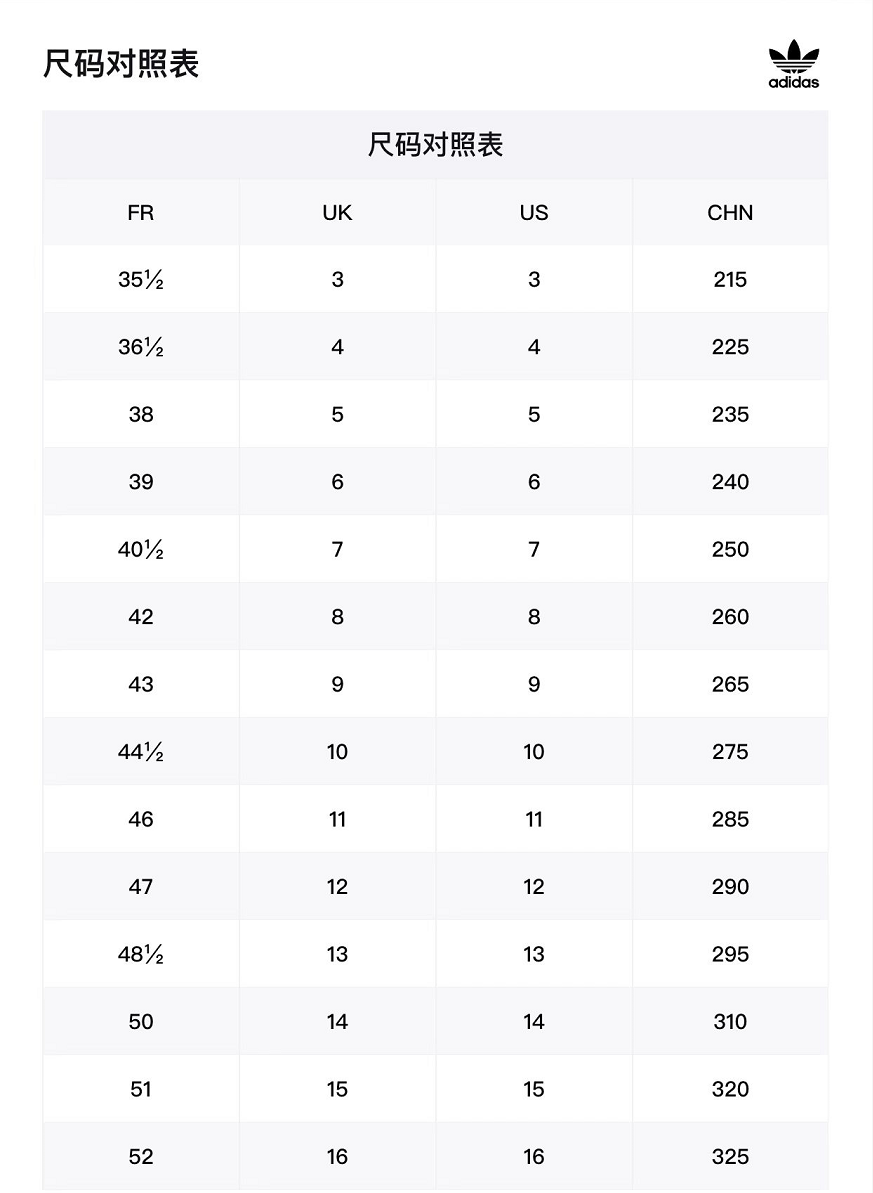This screenshot has width=873, height=1193.
Task: Select CHN size 310 cell
Action: click(x=730, y=1021)
